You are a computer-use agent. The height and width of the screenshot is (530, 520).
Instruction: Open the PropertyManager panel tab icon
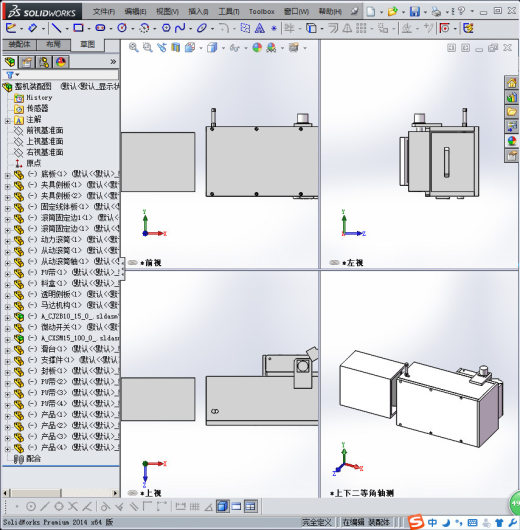(x=27, y=62)
